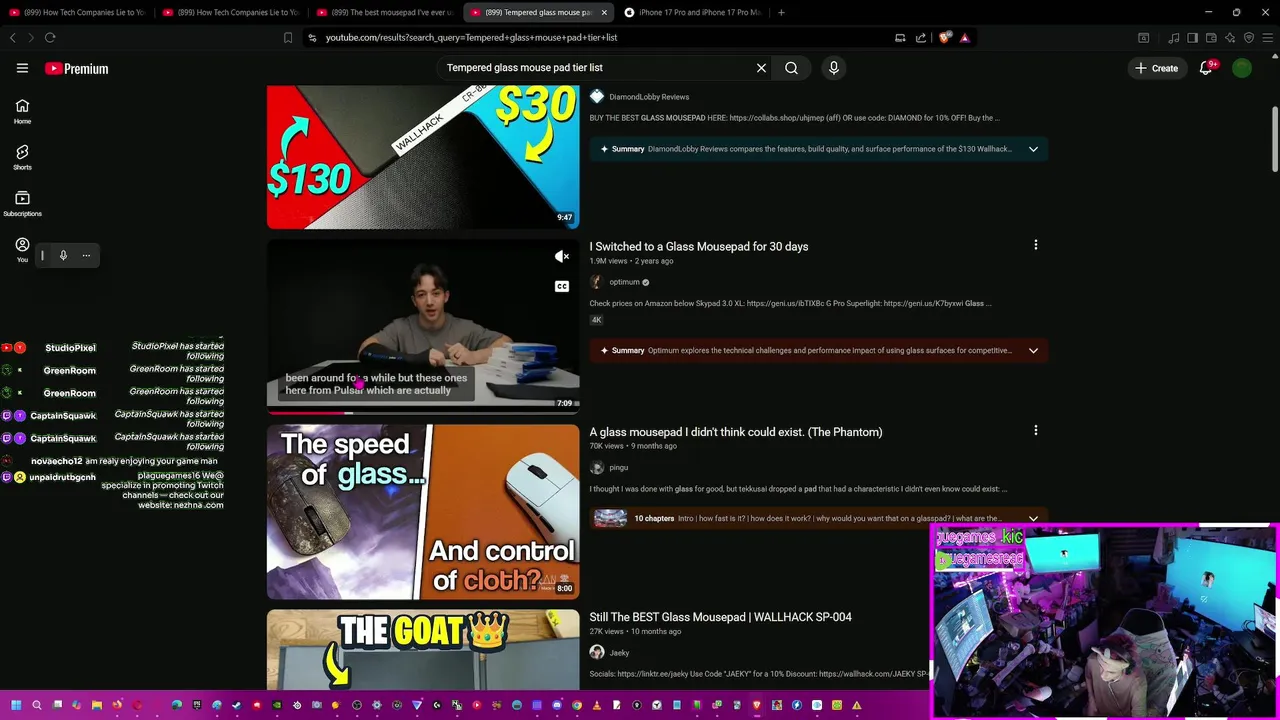Expand DiamondLobby Reviews video summary

tap(1033, 149)
